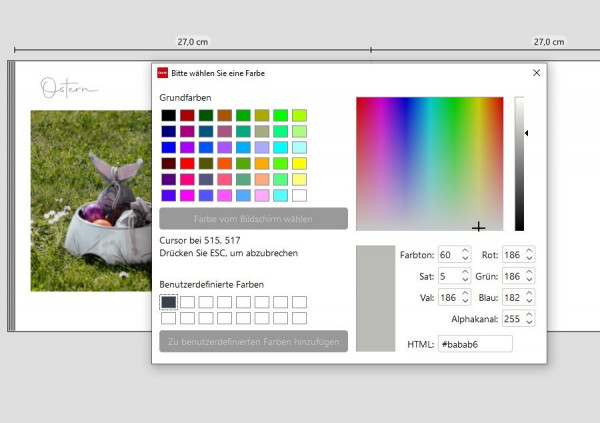Select the Easter basket photo on page
Viewport: 600px width, 423px height.
pos(91,201)
